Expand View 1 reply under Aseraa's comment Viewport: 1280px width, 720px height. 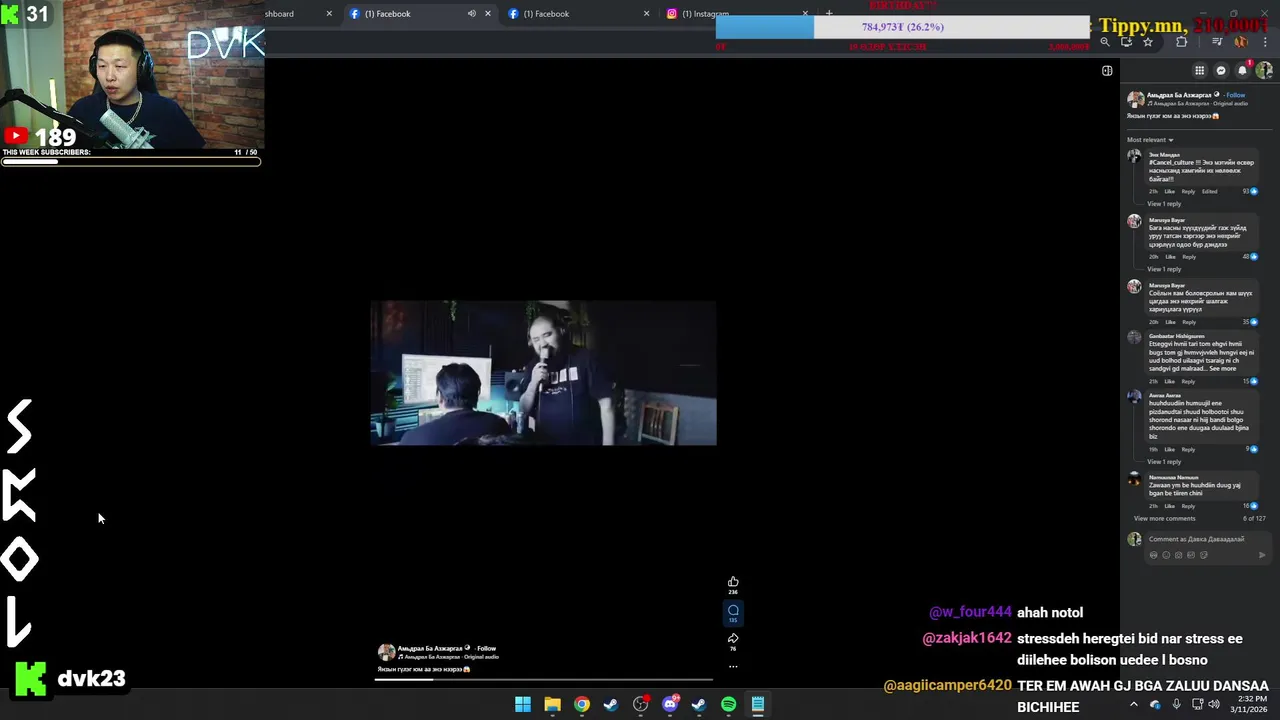(x=1164, y=462)
